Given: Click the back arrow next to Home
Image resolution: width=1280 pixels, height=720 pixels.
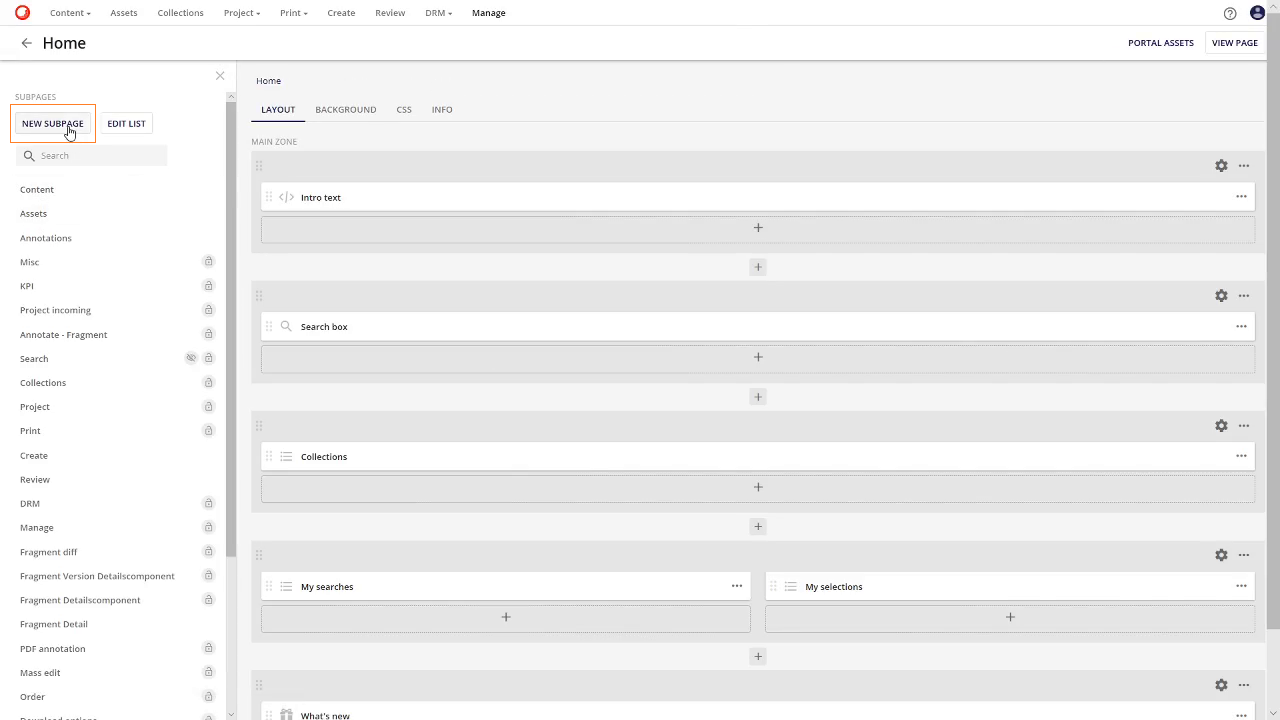Looking at the screenshot, I should coord(26,43).
